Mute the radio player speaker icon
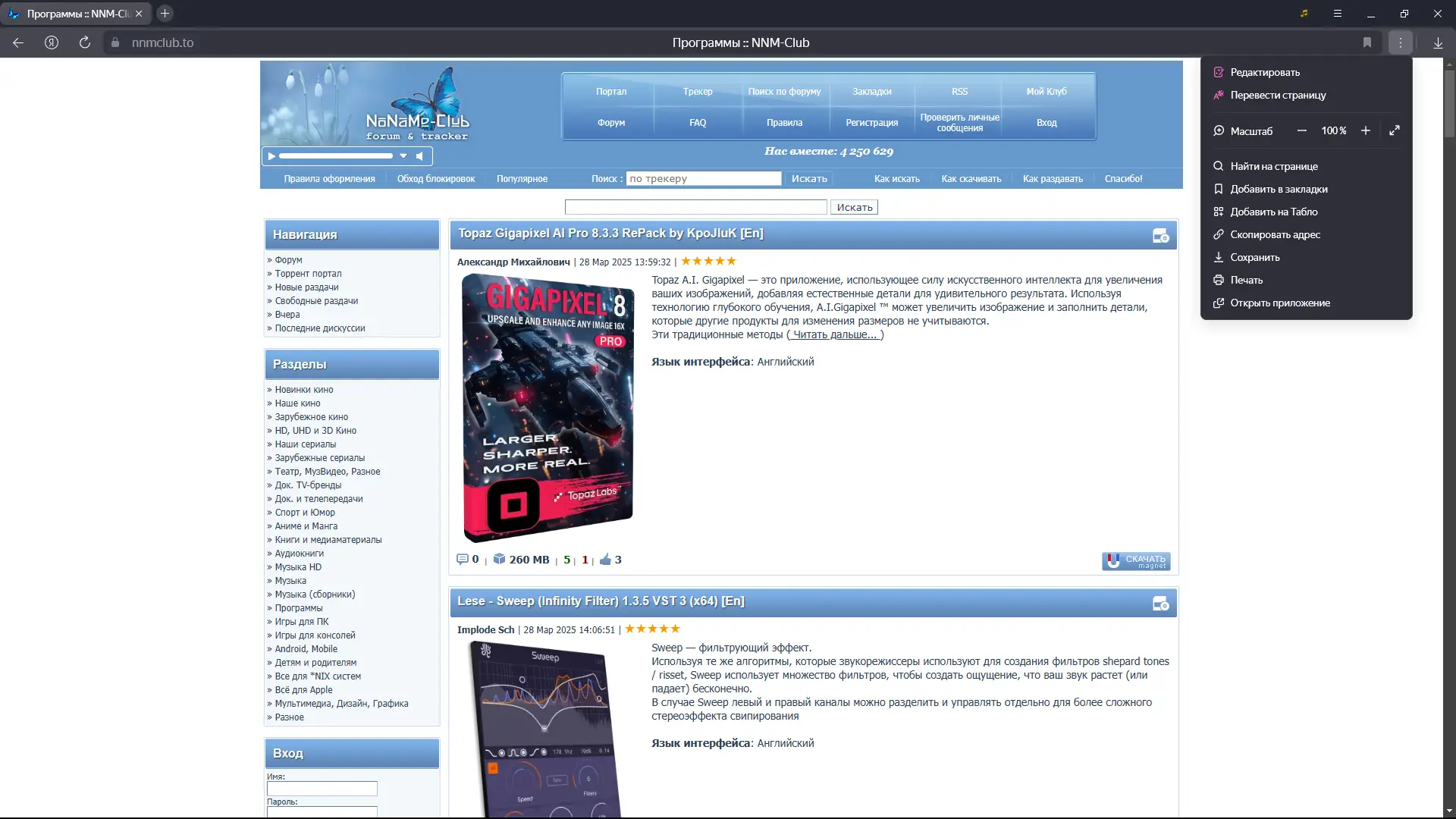Viewport: 1456px width, 819px height. click(419, 156)
